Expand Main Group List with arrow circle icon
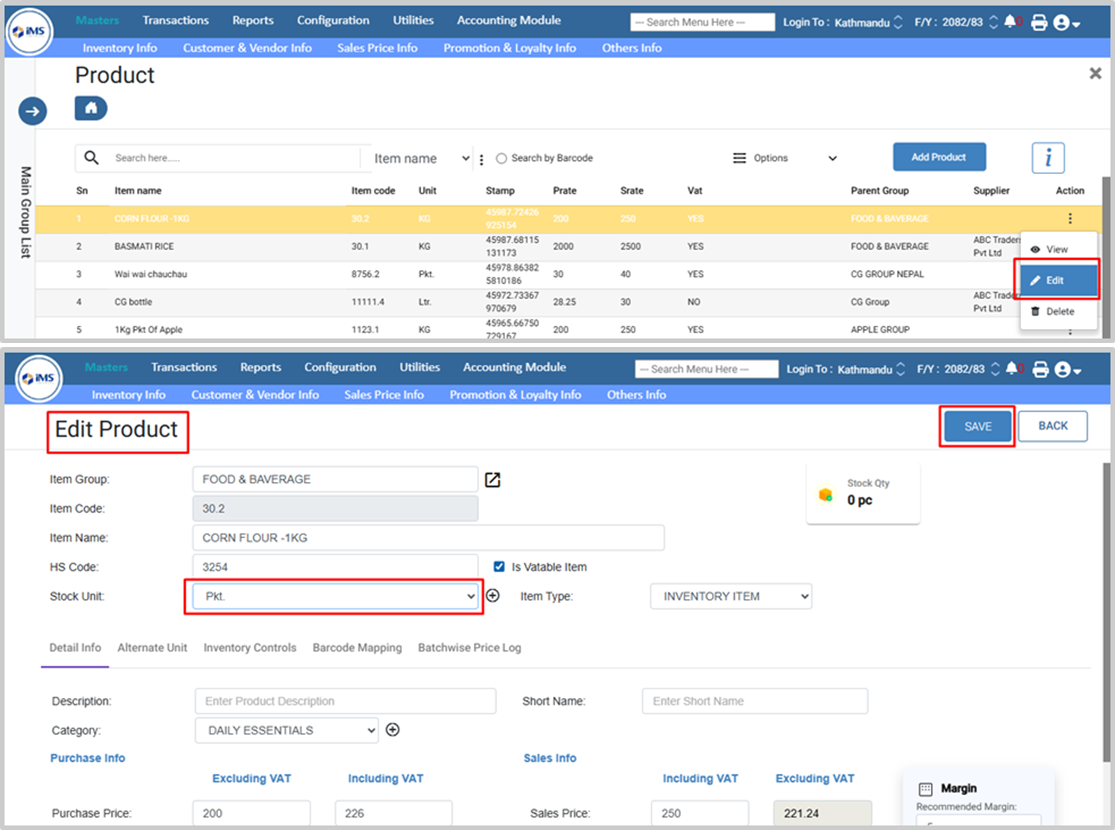The image size is (1115, 830). click(32, 111)
